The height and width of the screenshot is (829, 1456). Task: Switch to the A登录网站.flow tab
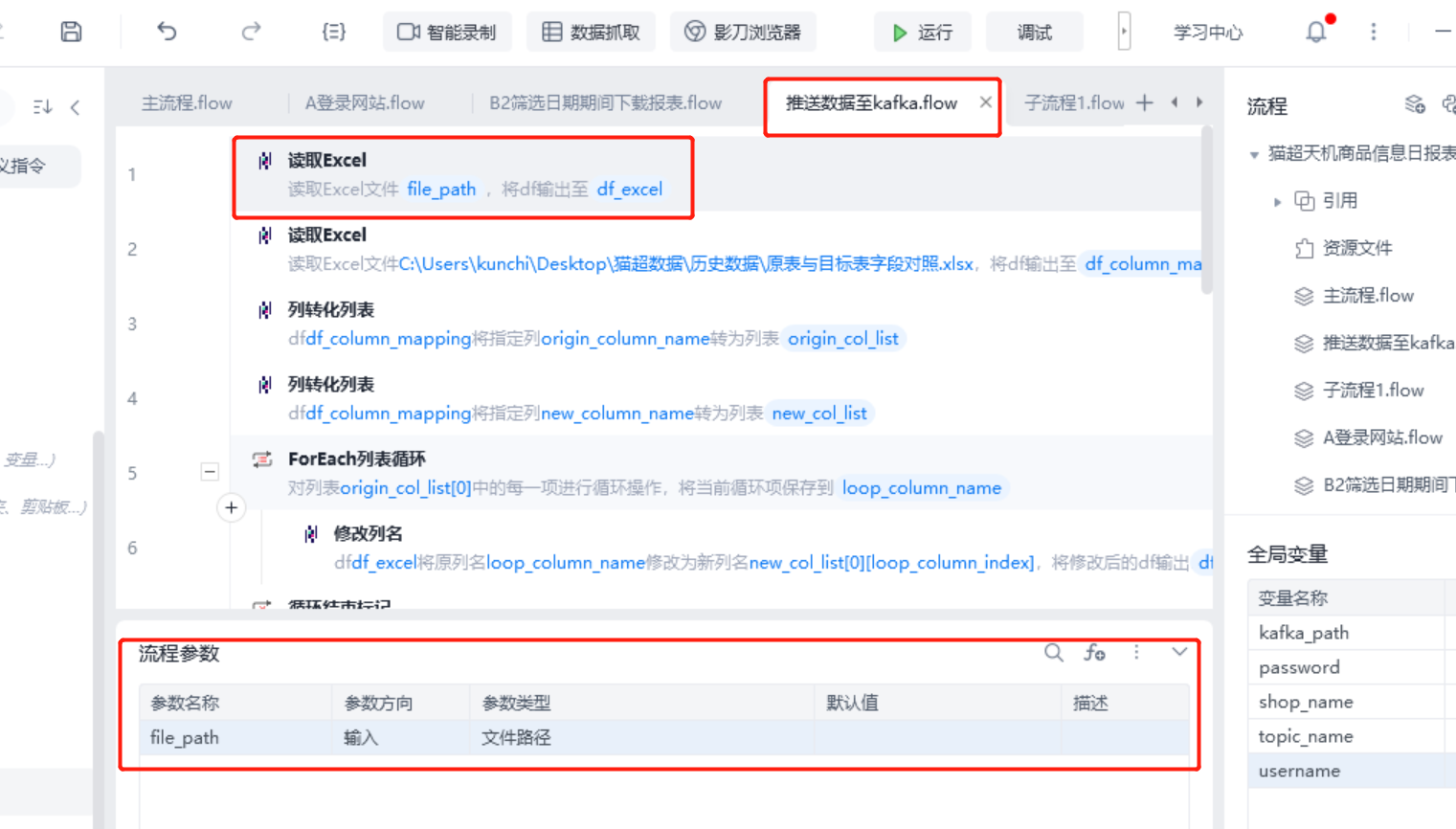pyautogui.click(x=365, y=102)
